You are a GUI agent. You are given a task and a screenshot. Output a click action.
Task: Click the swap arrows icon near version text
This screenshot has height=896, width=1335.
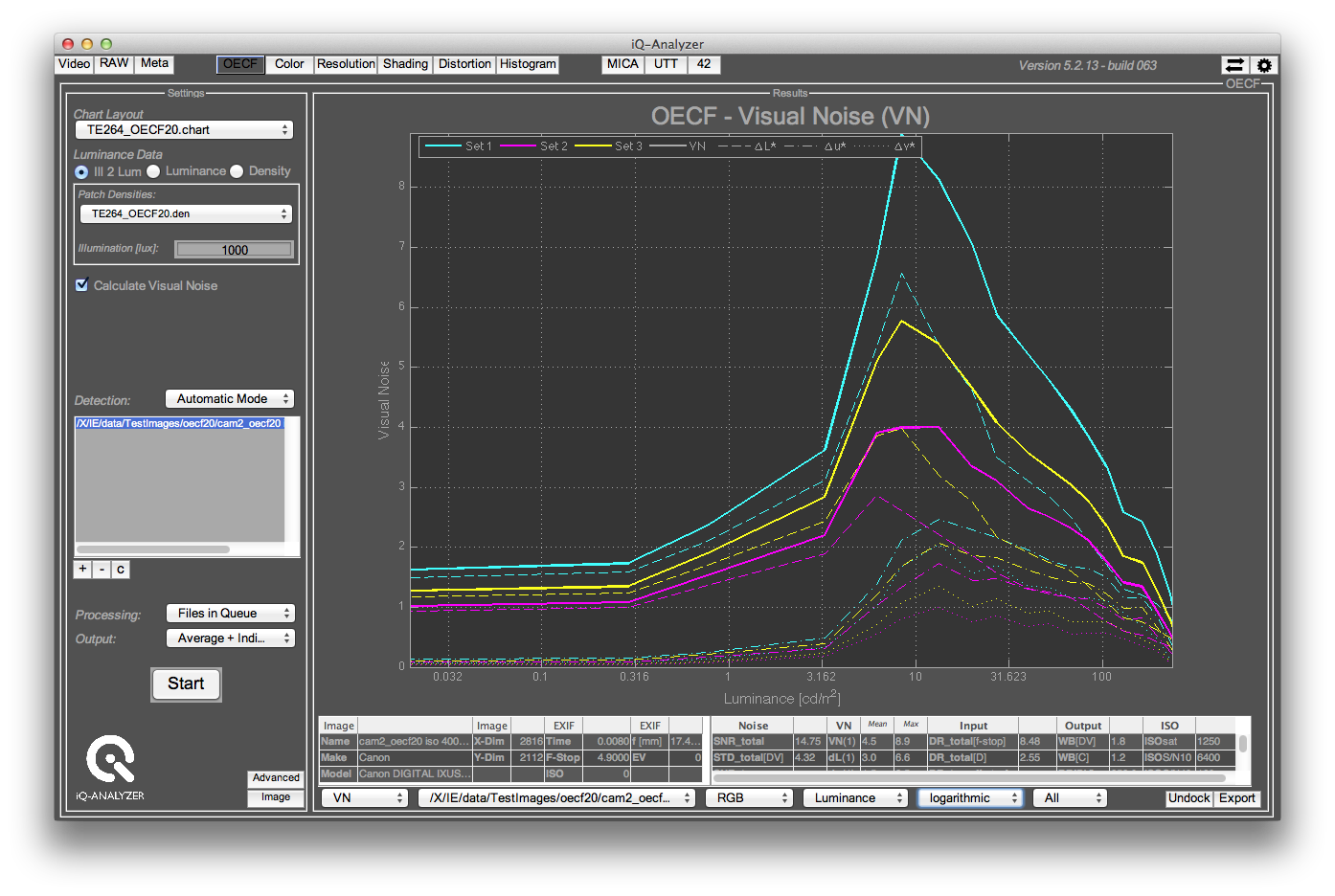point(1234,65)
